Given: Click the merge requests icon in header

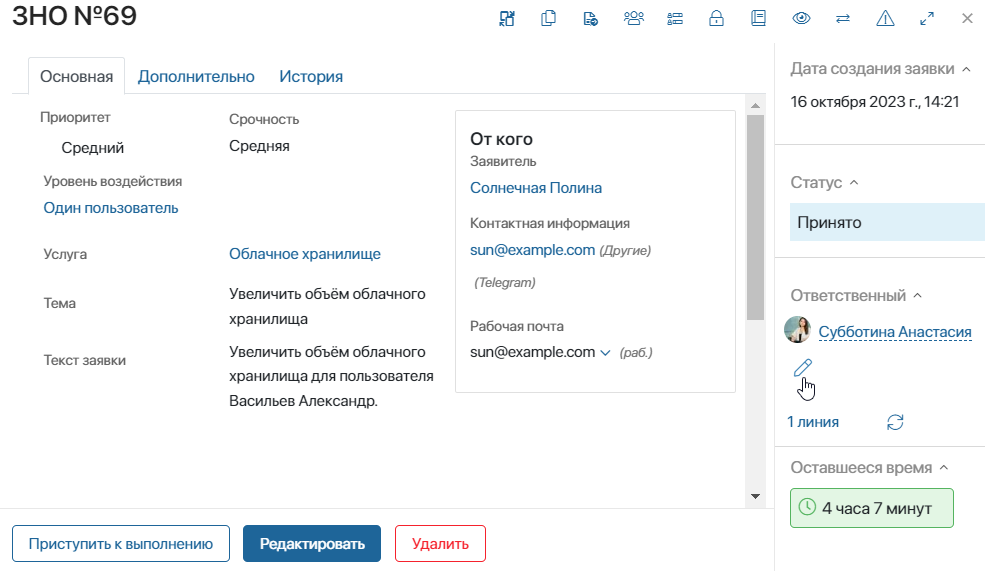Looking at the screenshot, I should point(507,18).
